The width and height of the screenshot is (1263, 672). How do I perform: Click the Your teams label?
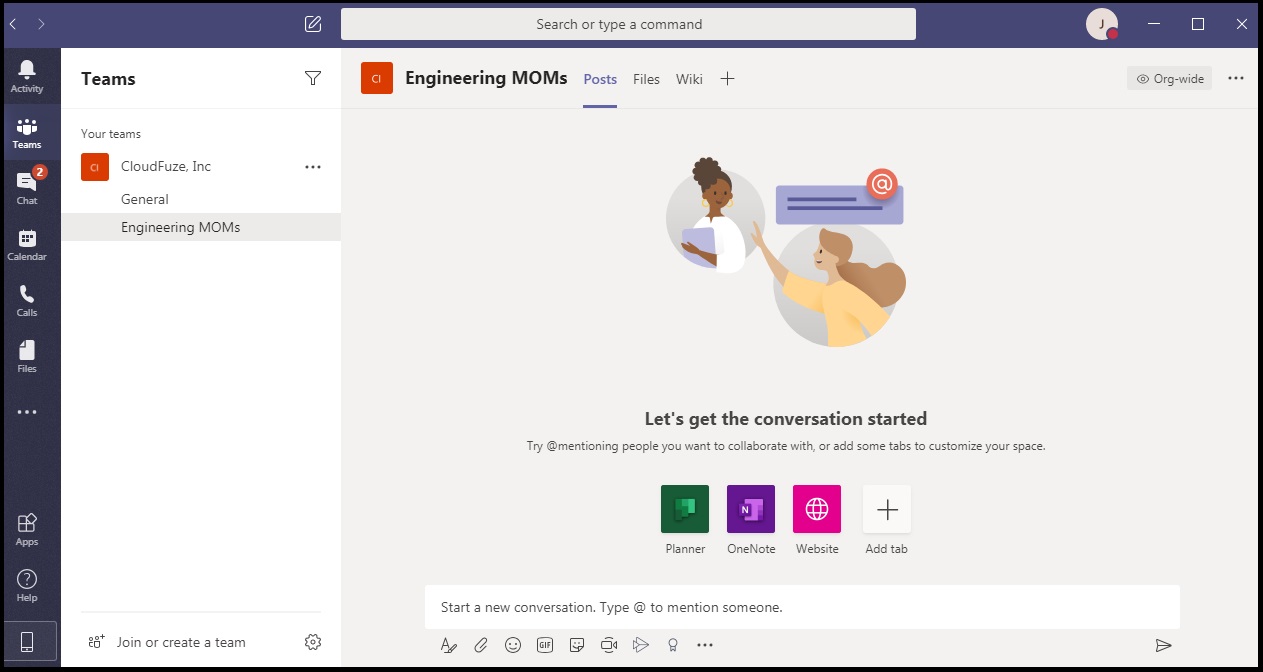111,134
